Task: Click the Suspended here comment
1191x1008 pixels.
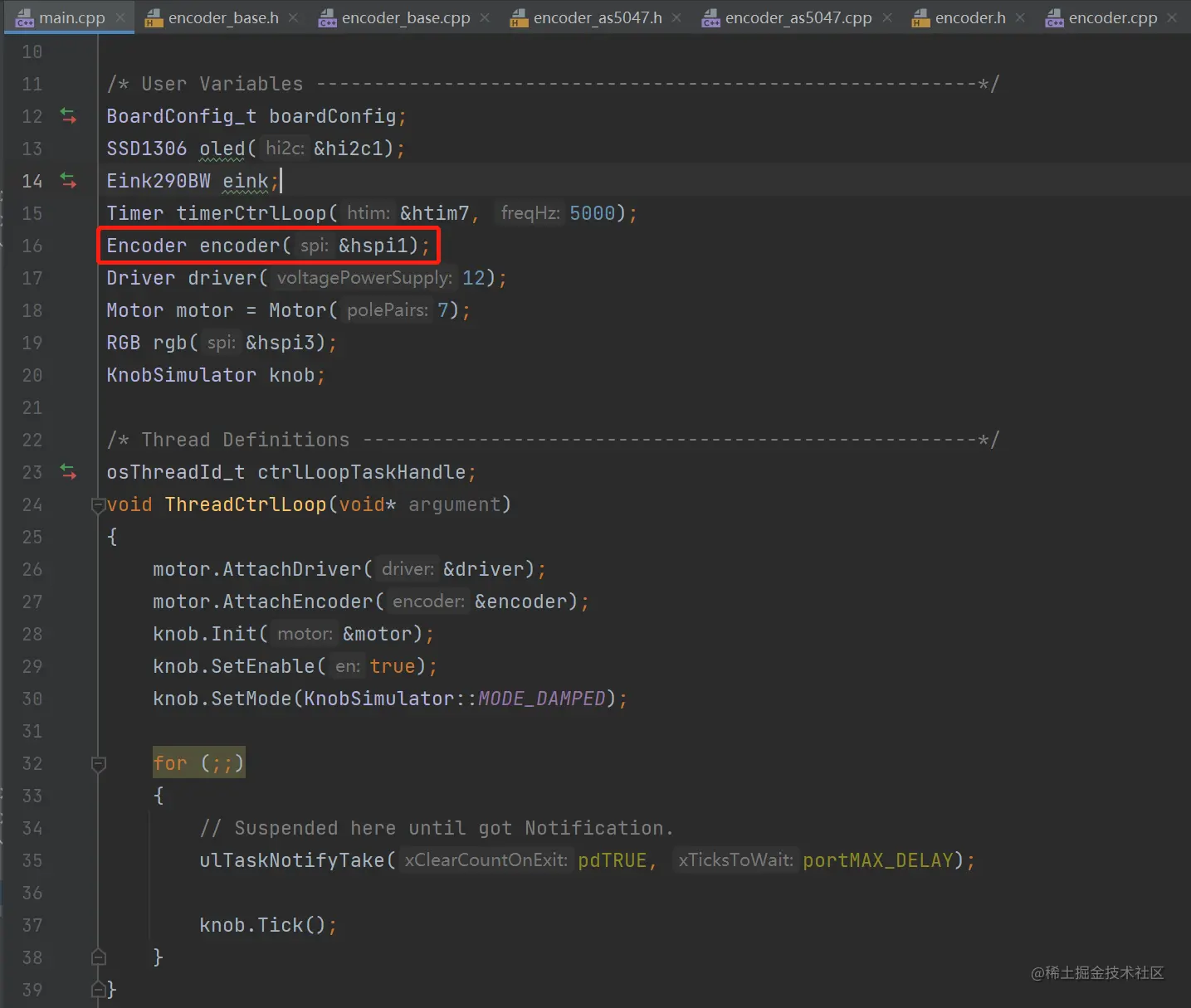Action: click(437, 828)
